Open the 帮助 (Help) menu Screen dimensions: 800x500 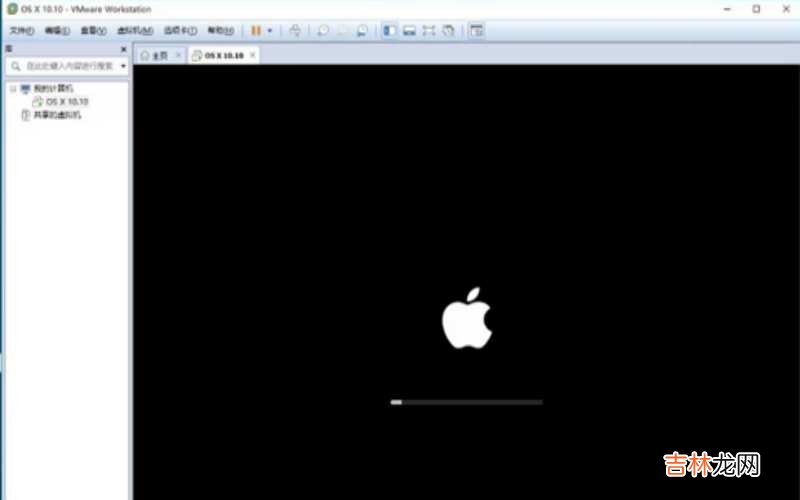(x=220, y=31)
